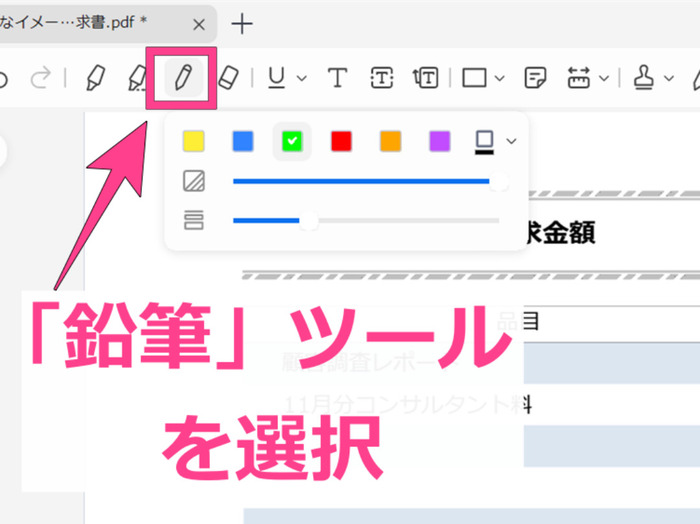Click the redo arrow icon
This screenshot has height=524, width=700.
coord(41,78)
